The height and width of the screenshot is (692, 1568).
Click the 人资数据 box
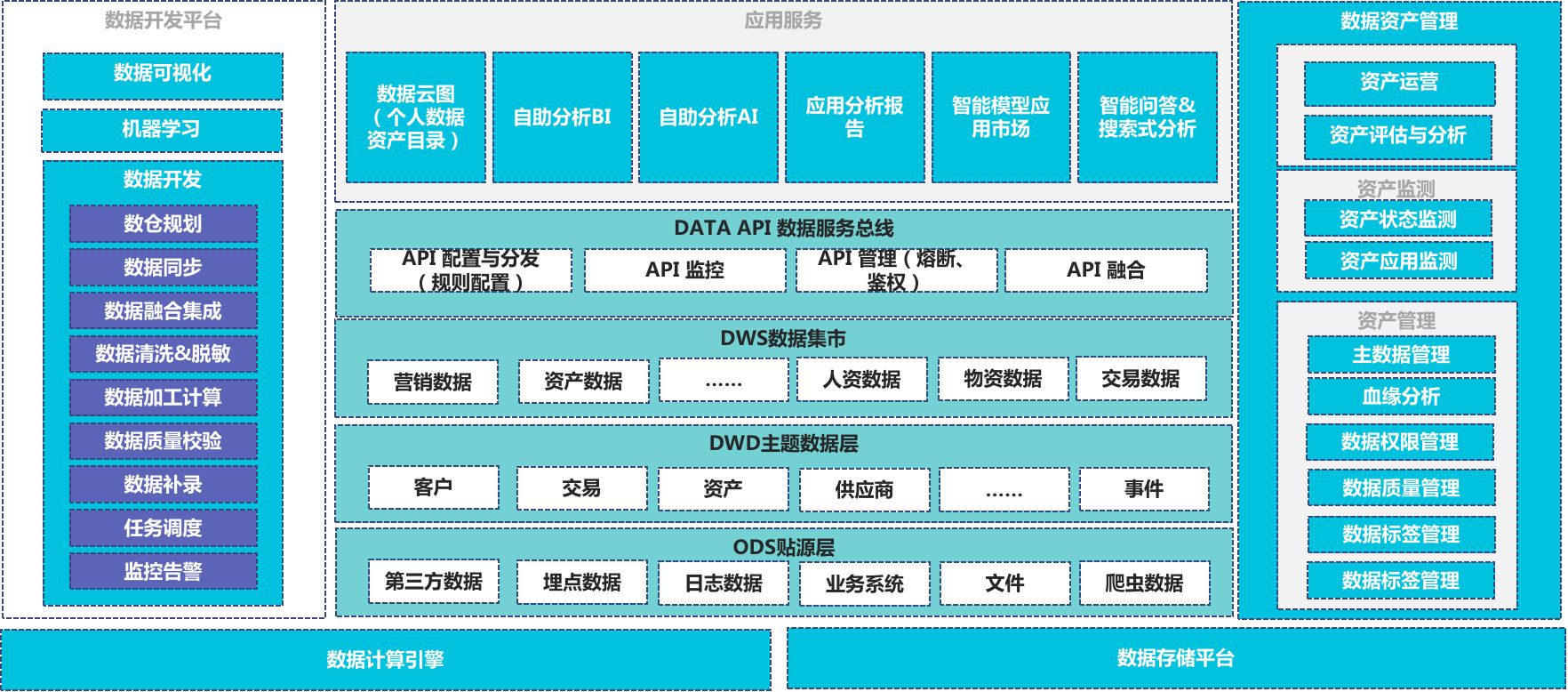click(862, 380)
